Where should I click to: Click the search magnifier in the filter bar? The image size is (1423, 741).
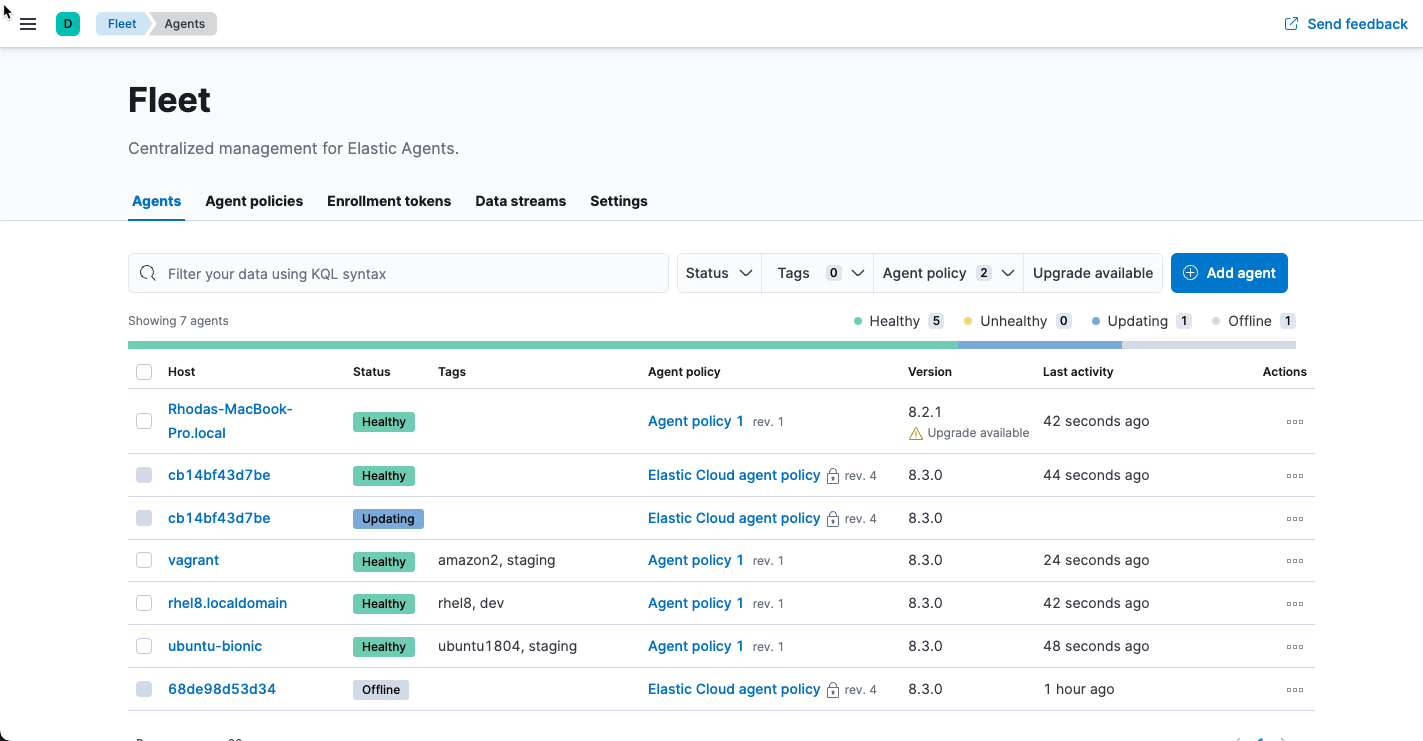click(x=148, y=273)
